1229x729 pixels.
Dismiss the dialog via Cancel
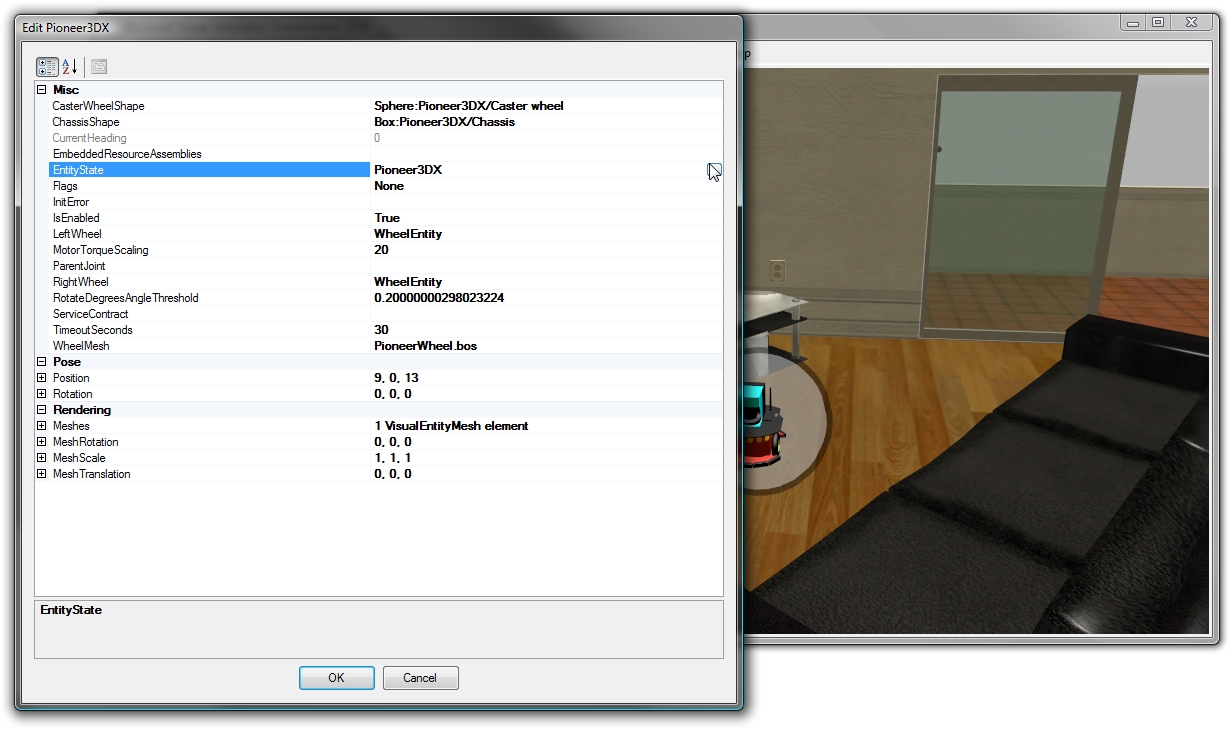420,677
